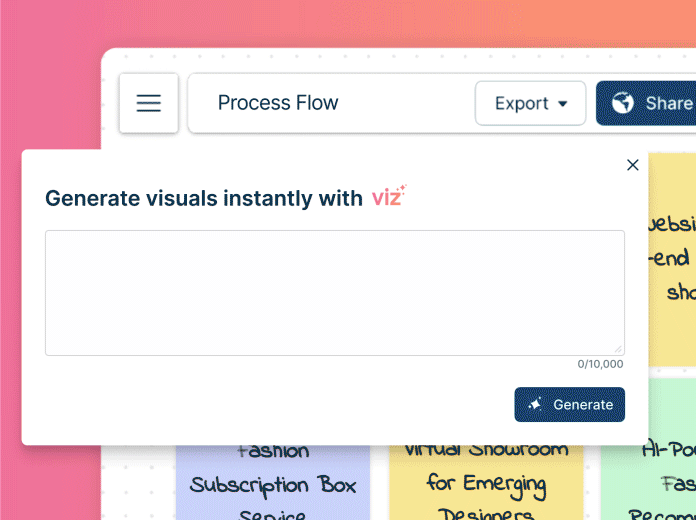Select the Fashion Subscription Box sticky note
The width and height of the screenshot is (696, 520).
click(x=273, y=486)
